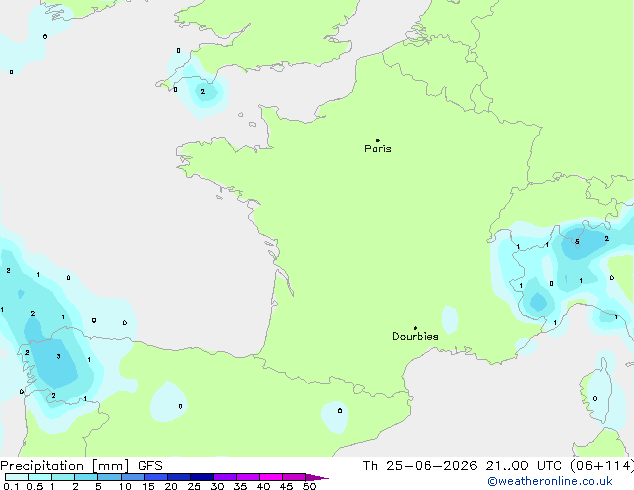This screenshot has height=490, width=634.
Task: Select the 30–35 mm purple legend swatch
Action: point(224,477)
